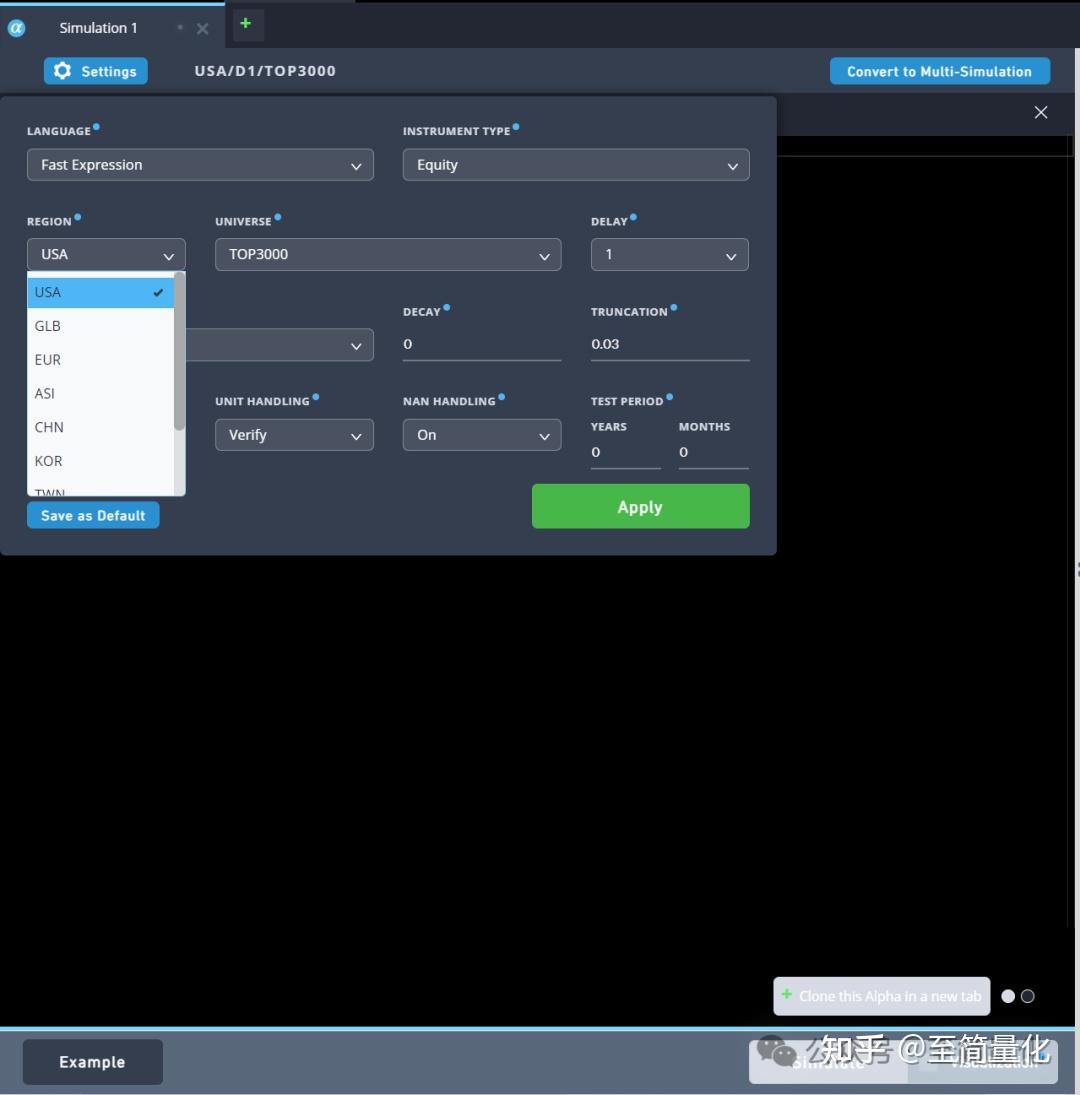The height and width of the screenshot is (1095, 1080).
Task: Click Clone this Alpha in a new tab
Action: 881,996
